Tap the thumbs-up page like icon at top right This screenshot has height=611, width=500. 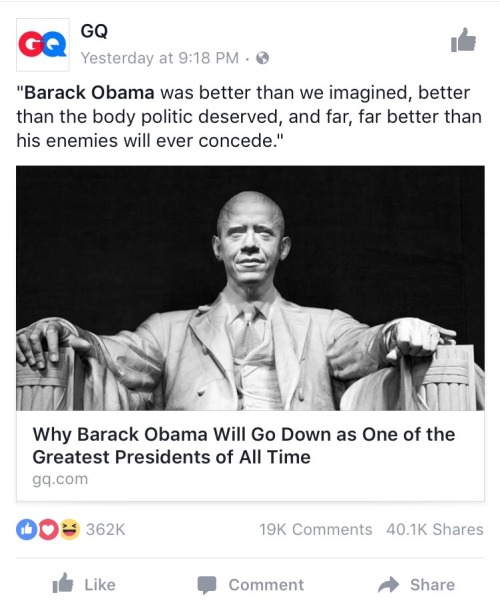(463, 40)
